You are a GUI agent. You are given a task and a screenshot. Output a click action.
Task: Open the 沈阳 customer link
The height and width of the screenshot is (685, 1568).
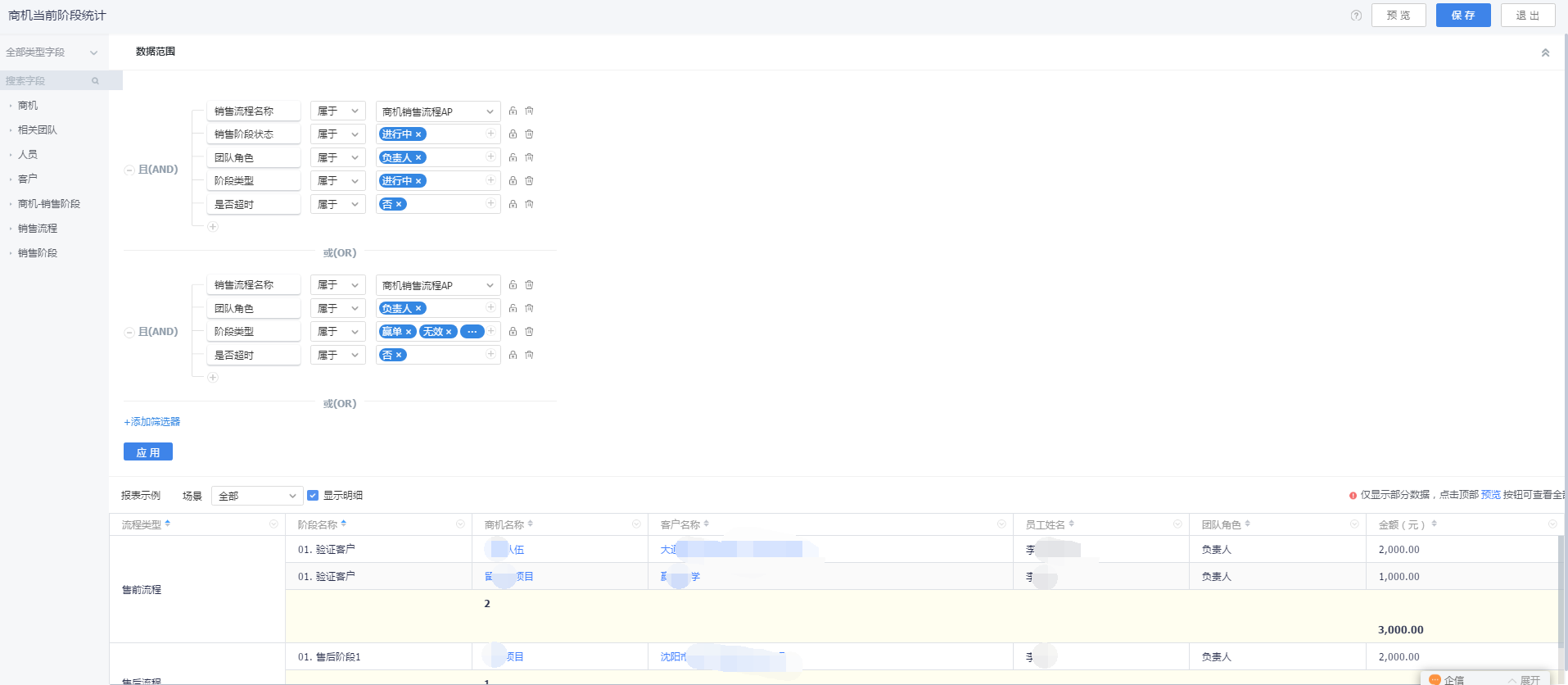click(722, 656)
